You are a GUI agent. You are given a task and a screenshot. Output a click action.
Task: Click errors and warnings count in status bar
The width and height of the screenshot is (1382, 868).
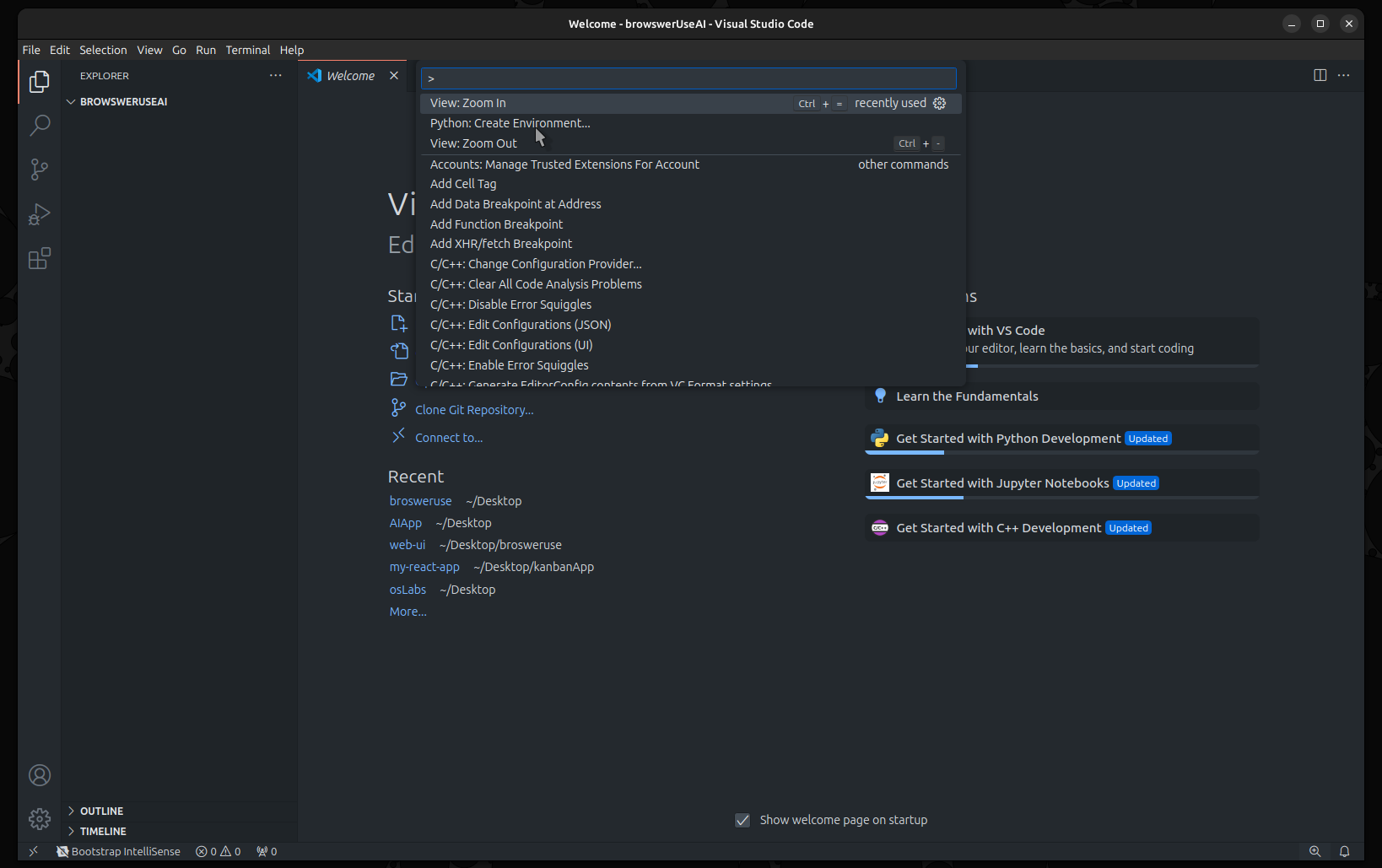click(219, 851)
